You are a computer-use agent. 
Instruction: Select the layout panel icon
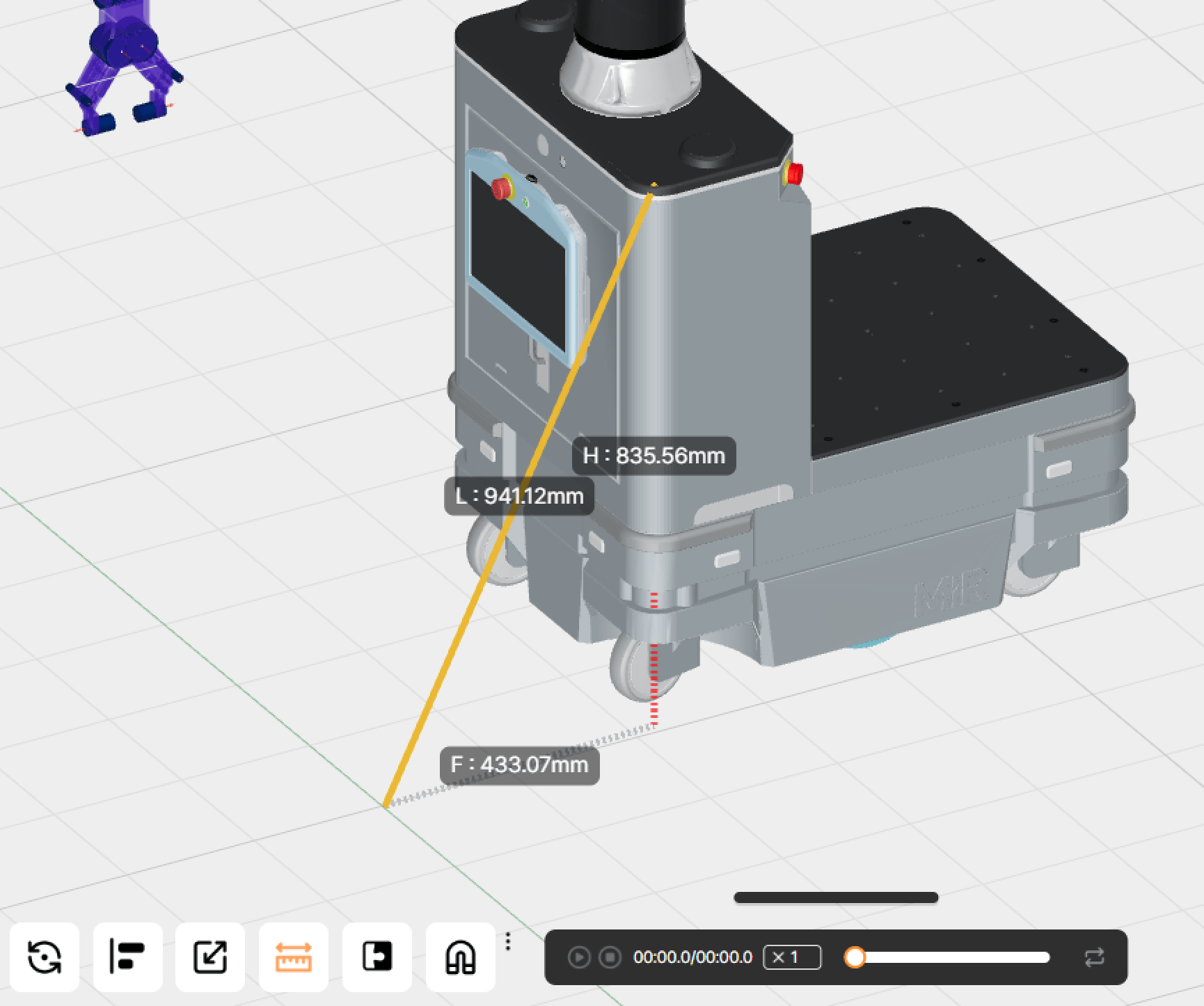point(377,957)
